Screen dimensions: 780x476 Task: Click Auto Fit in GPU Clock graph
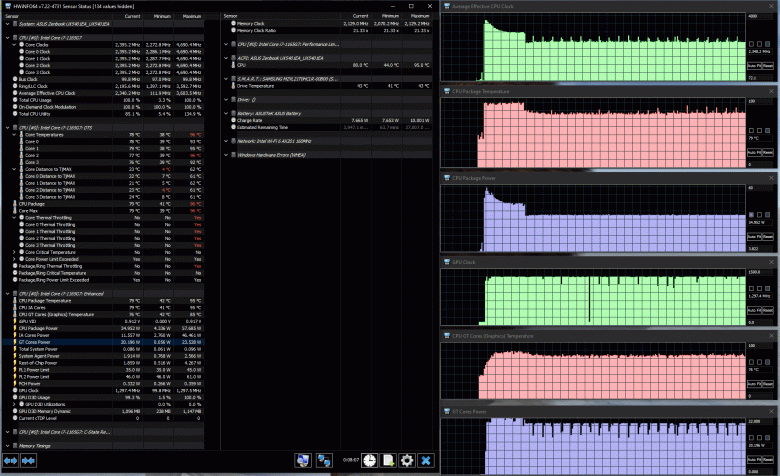tap(754, 310)
